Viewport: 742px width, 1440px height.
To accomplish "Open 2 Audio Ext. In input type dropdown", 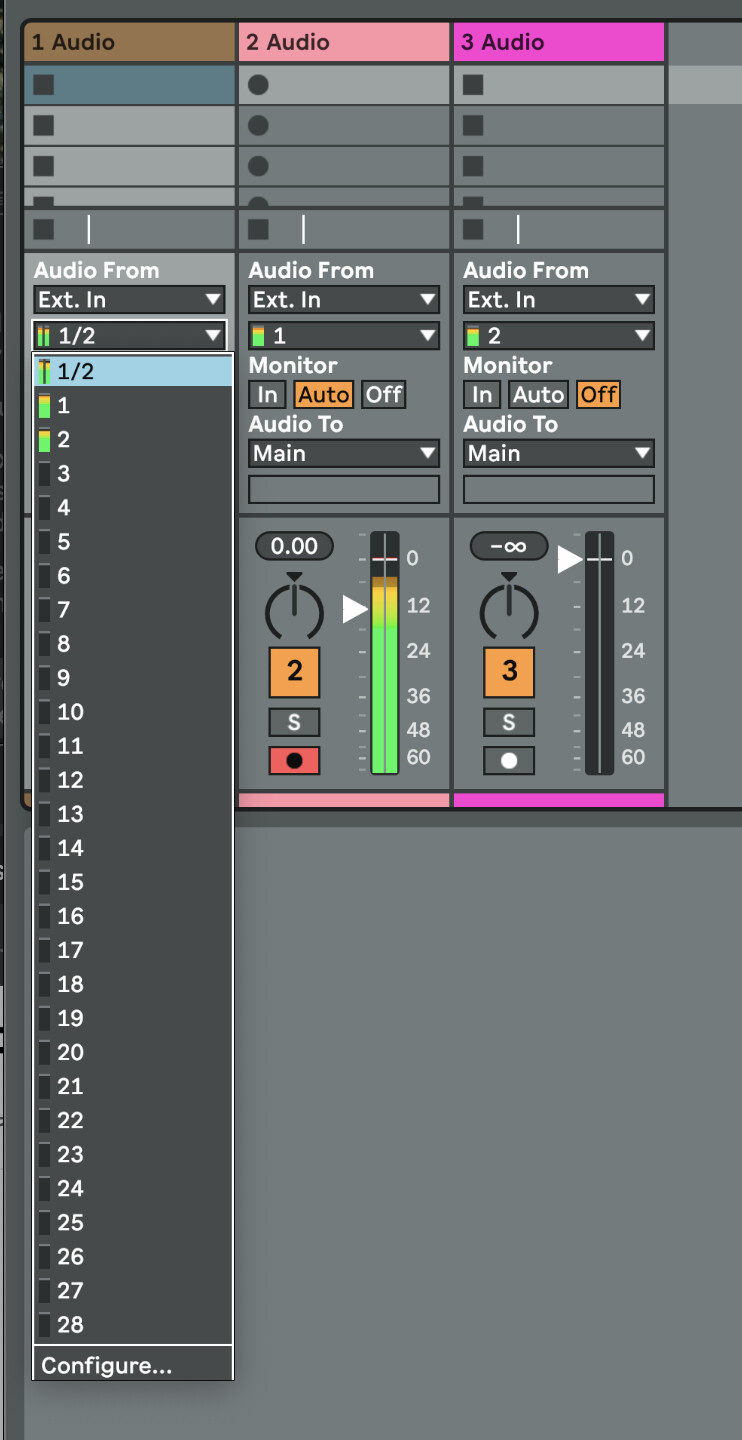I will pyautogui.click(x=344, y=299).
